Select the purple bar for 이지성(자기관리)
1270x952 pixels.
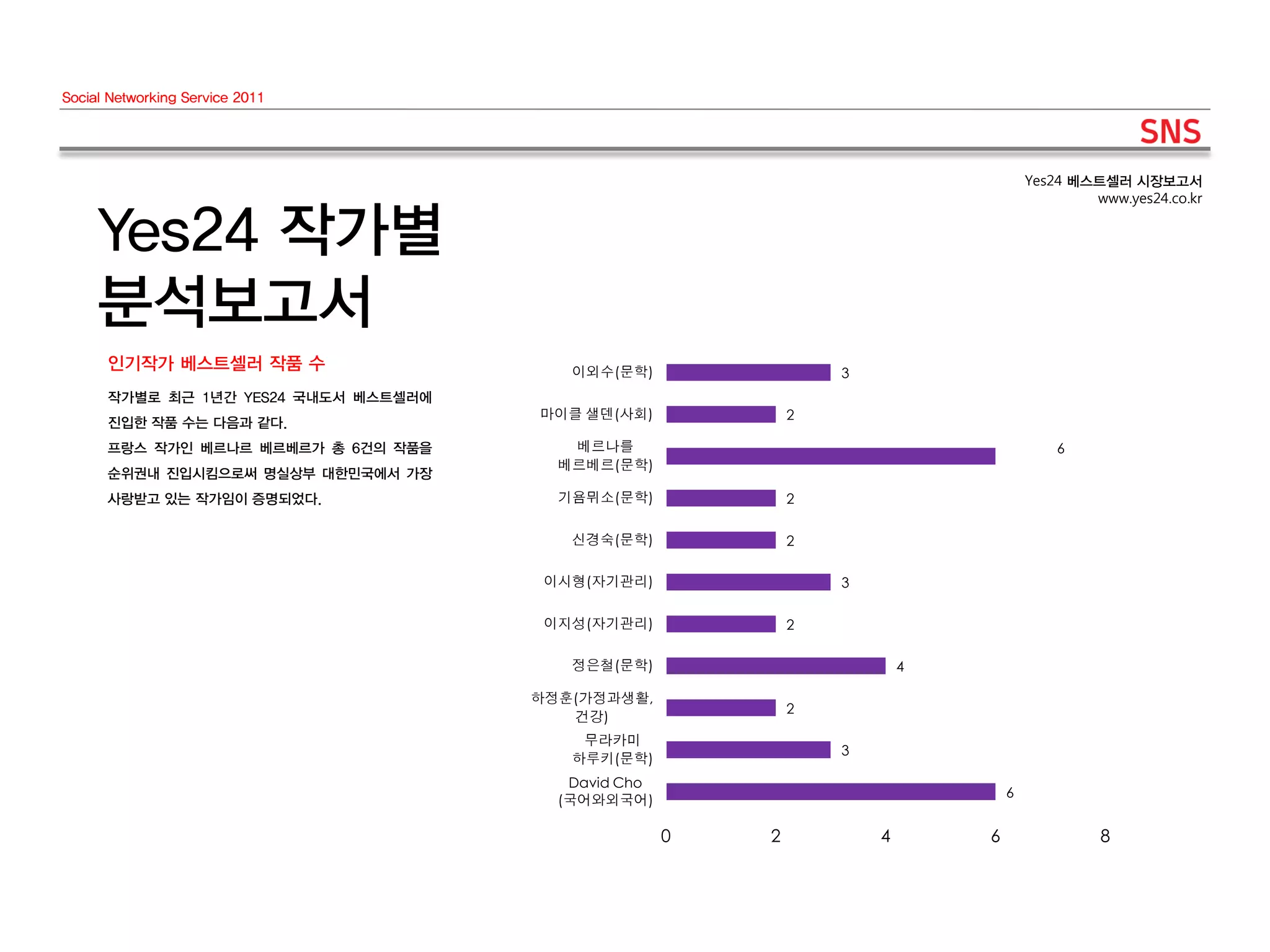click(x=721, y=624)
